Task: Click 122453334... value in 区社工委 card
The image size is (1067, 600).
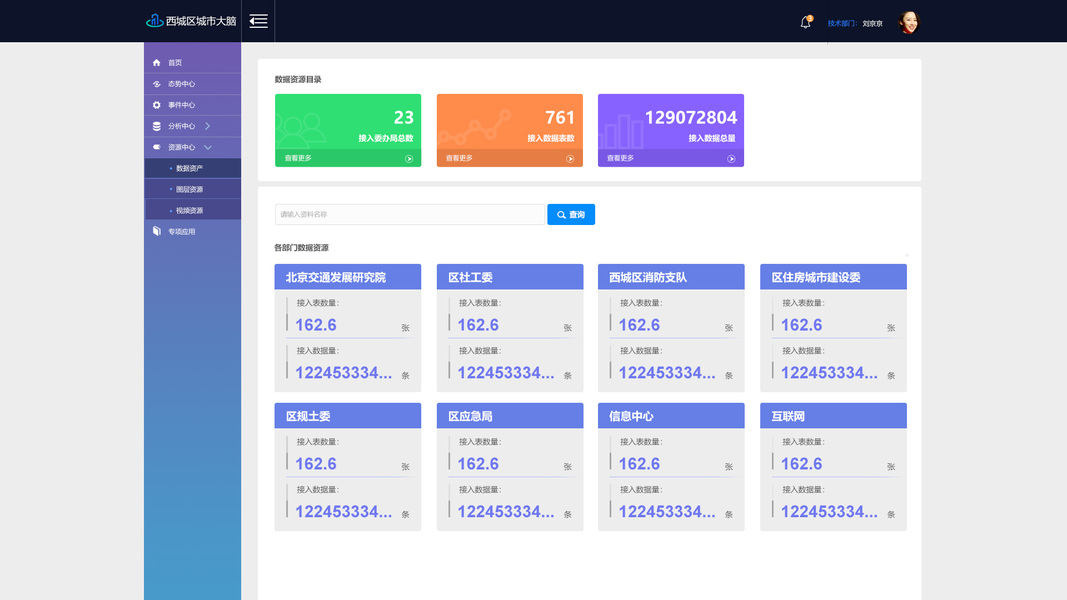Action: 506,373
